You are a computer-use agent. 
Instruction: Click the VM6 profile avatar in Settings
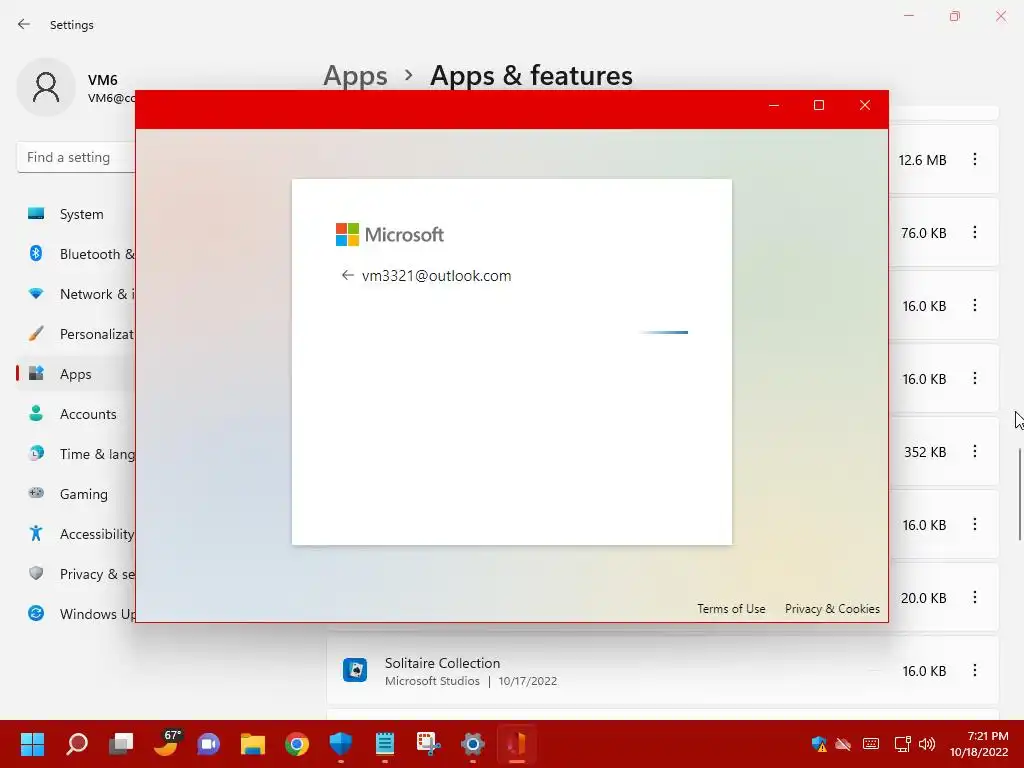coord(46,87)
